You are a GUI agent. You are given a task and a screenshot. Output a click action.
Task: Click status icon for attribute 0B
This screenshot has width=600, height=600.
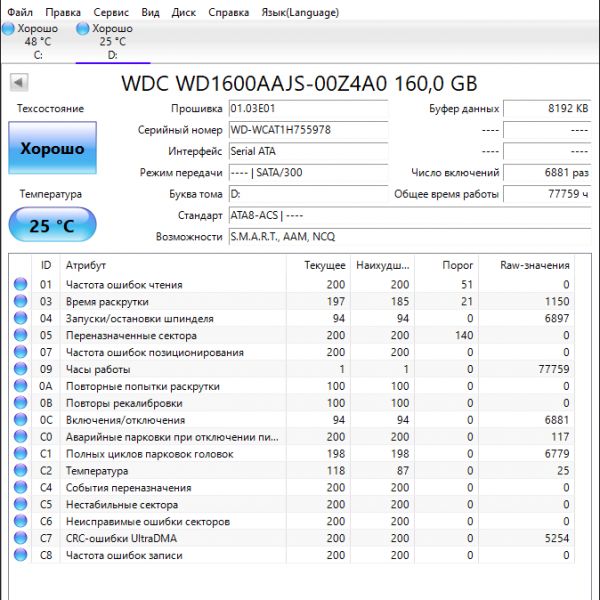(20, 403)
